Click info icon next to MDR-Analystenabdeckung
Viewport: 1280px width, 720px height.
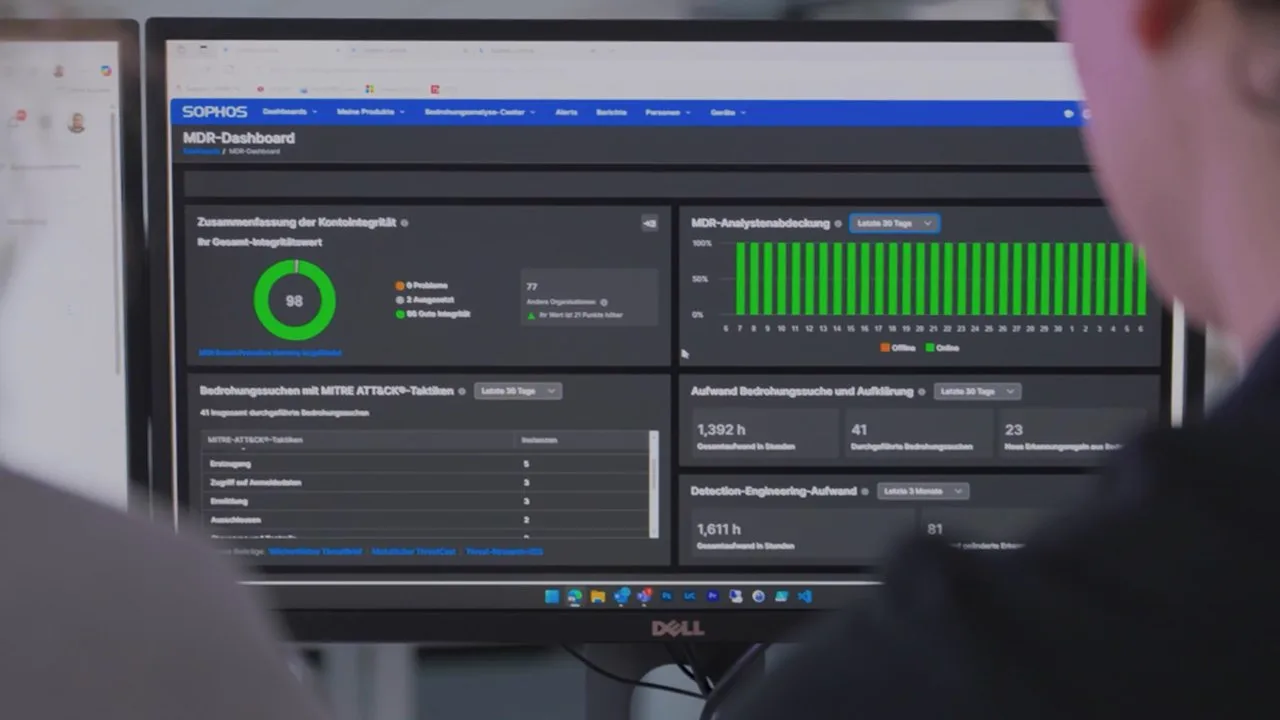click(x=838, y=223)
